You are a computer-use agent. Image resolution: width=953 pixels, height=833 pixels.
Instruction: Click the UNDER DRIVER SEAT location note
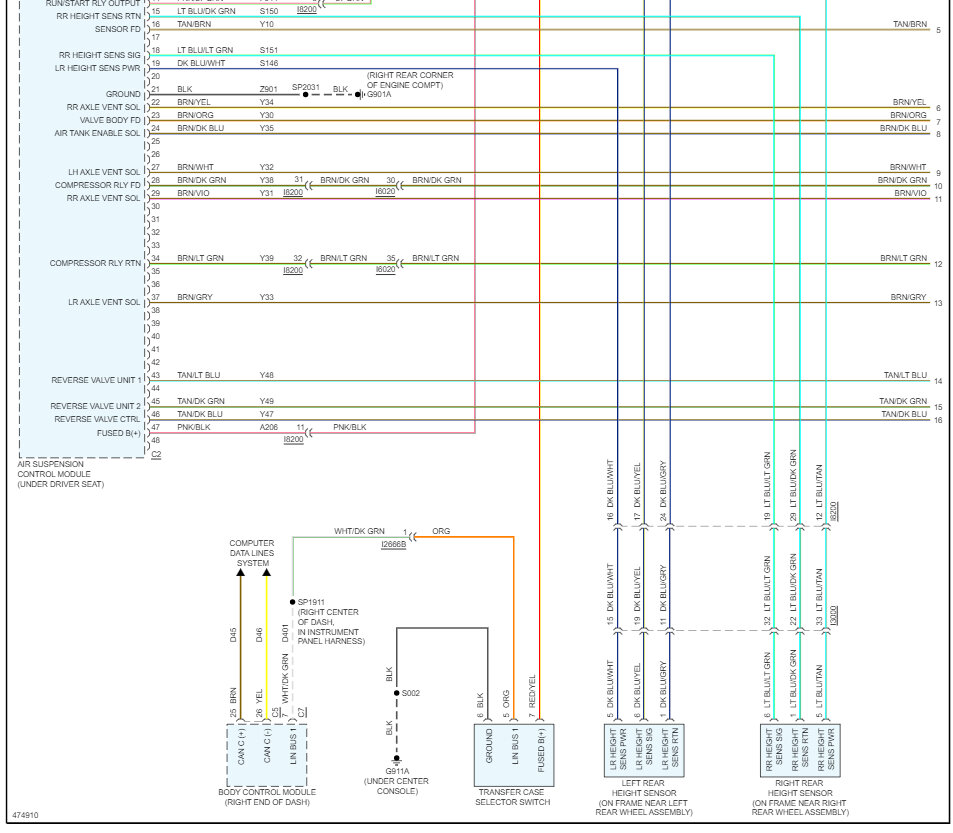tap(61, 484)
